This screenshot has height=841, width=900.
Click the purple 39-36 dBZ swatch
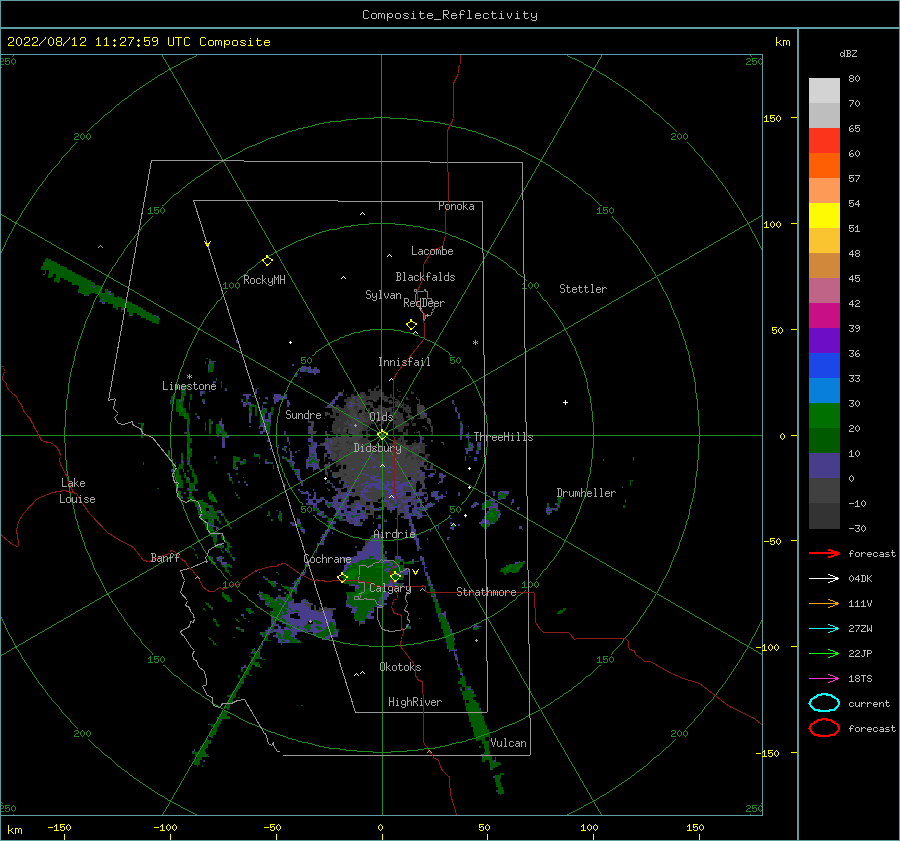[x=824, y=340]
